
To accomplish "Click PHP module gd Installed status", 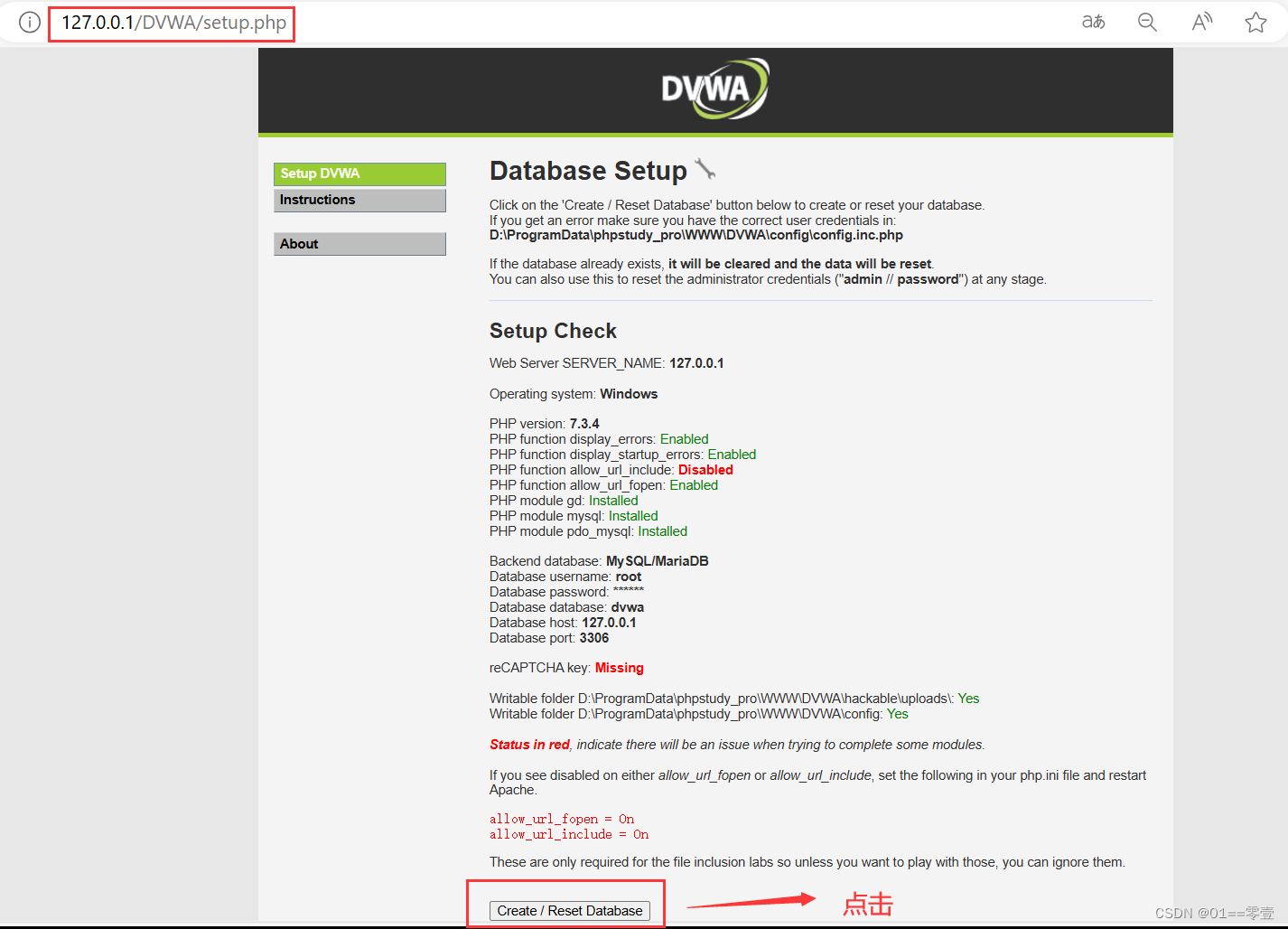I will point(613,501).
